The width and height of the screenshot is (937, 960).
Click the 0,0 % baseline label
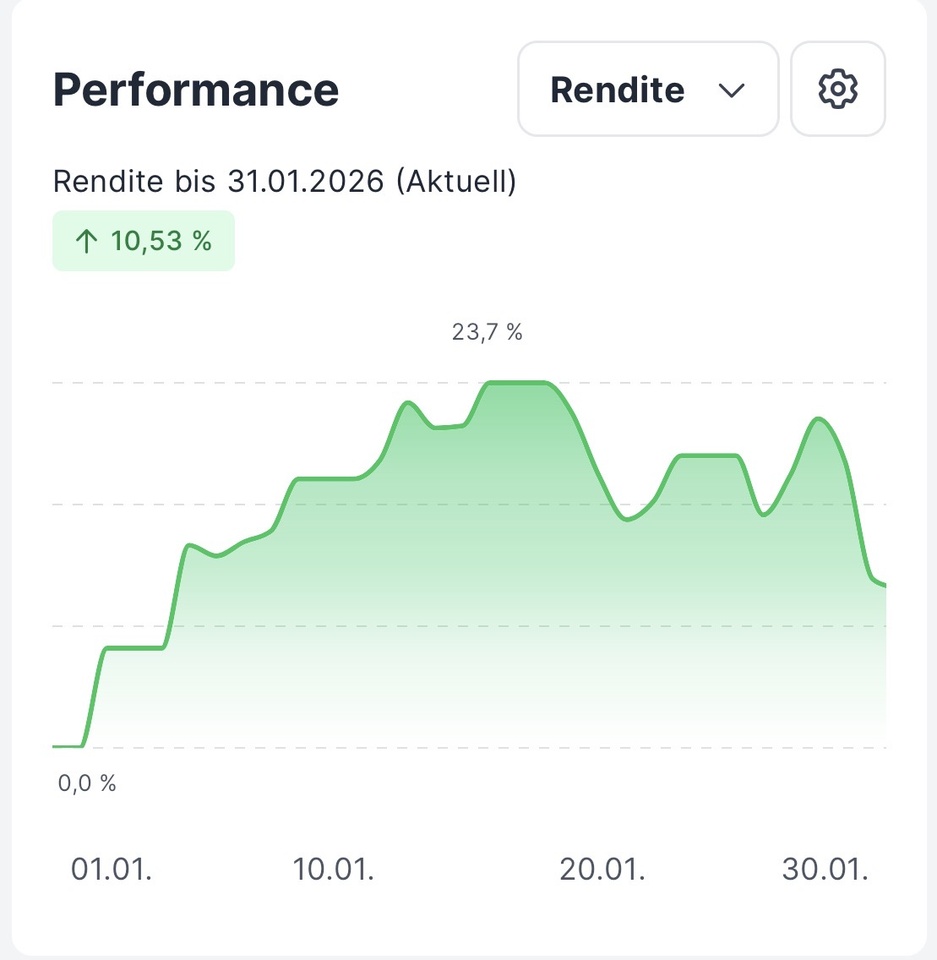[87, 784]
